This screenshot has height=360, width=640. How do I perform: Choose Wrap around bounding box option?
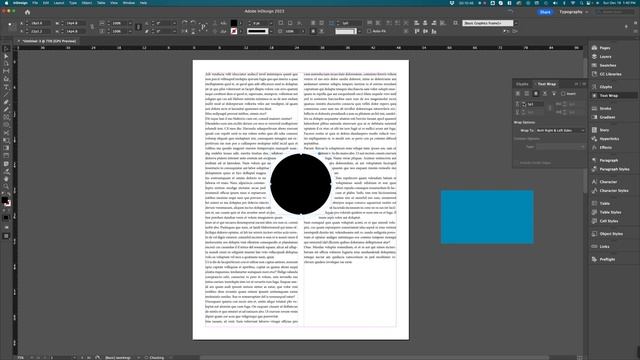[527, 94]
